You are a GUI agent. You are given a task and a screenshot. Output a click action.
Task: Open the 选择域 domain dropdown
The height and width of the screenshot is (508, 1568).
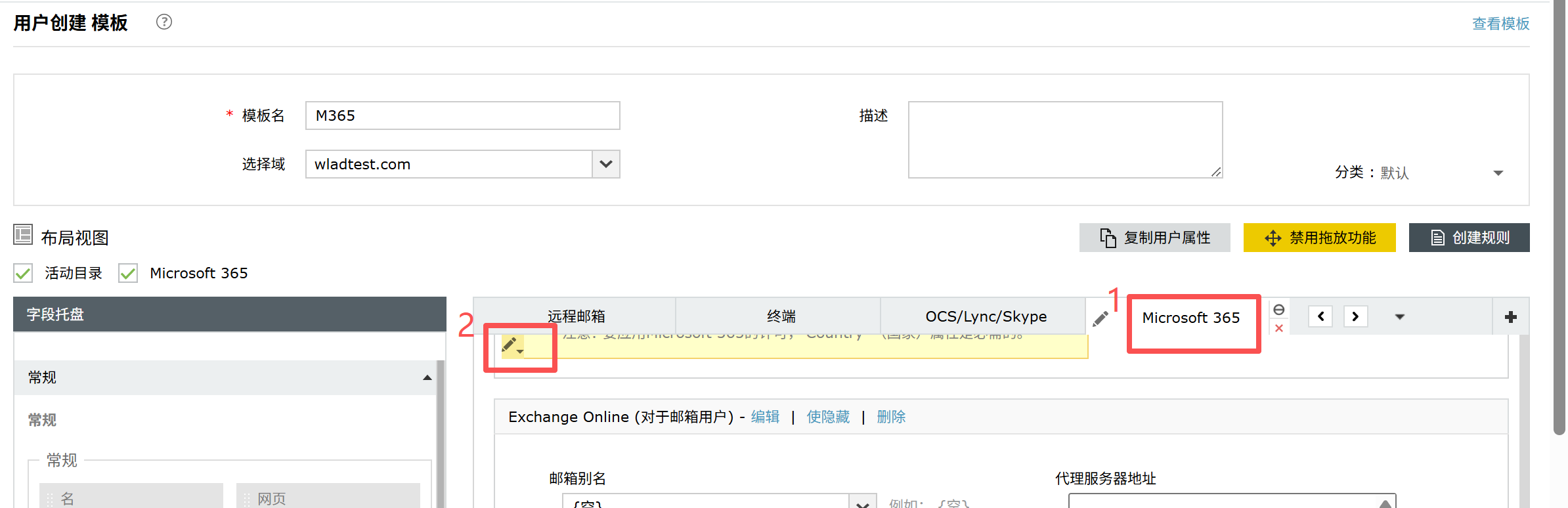605,164
